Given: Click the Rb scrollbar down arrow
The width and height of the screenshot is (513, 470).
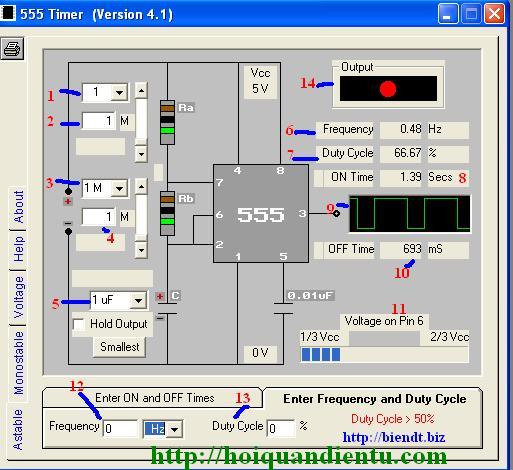Looking at the screenshot, I should tap(141, 250).
